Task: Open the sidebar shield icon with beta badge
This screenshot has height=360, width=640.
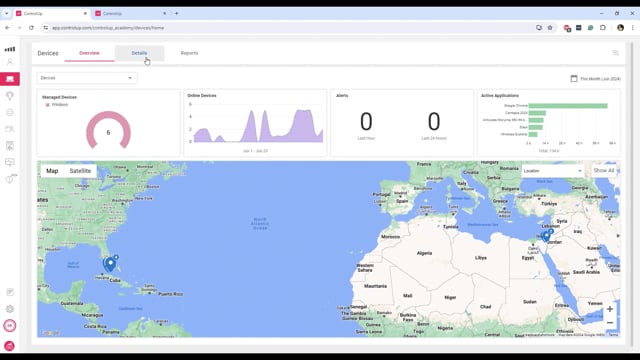Action: pyautogui.click(x=10, y=179)
